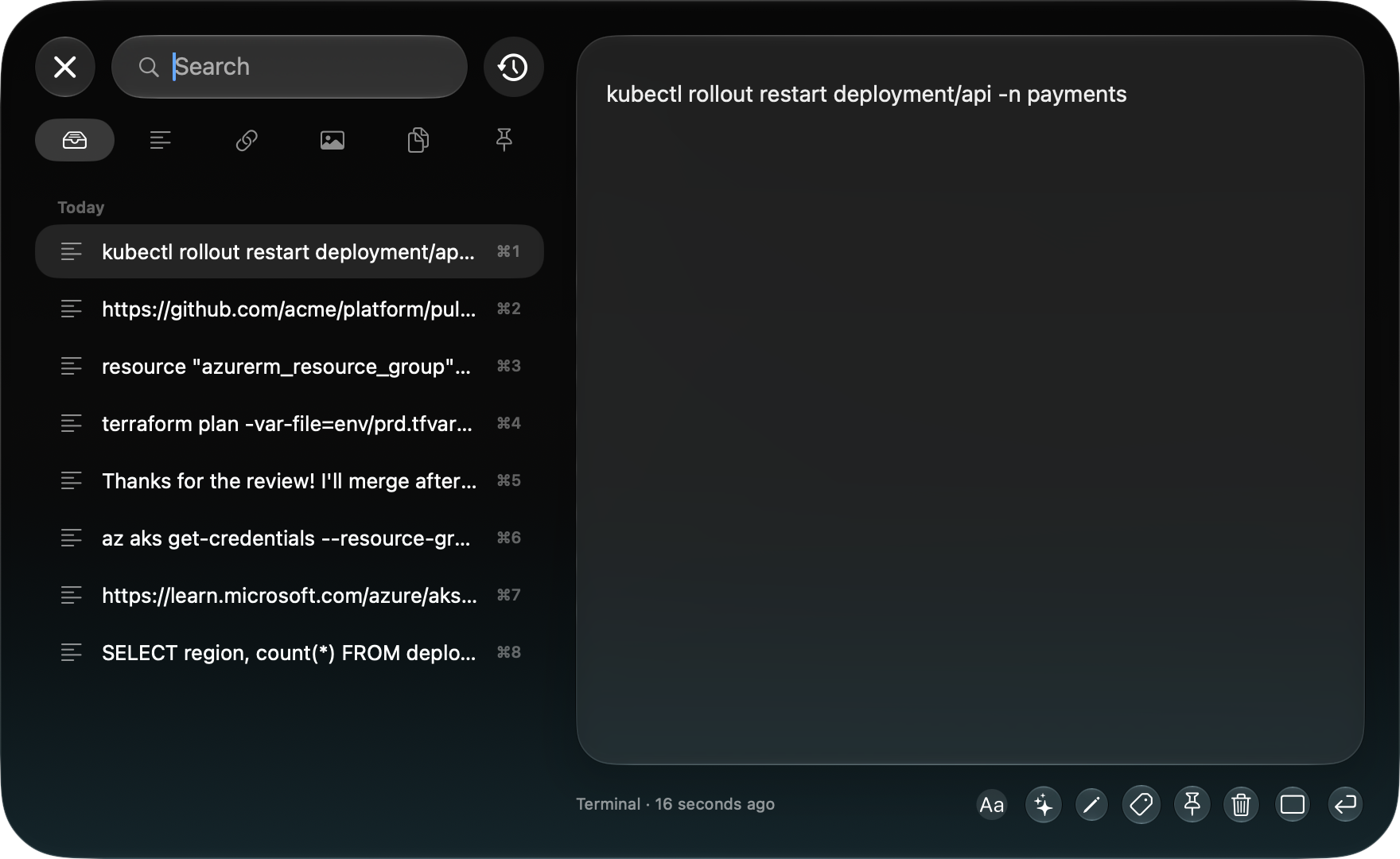The width and height of the screenshot is (1400, 859).
Task: Select the terraform plan entry
Action: click(x=290, y=423)
